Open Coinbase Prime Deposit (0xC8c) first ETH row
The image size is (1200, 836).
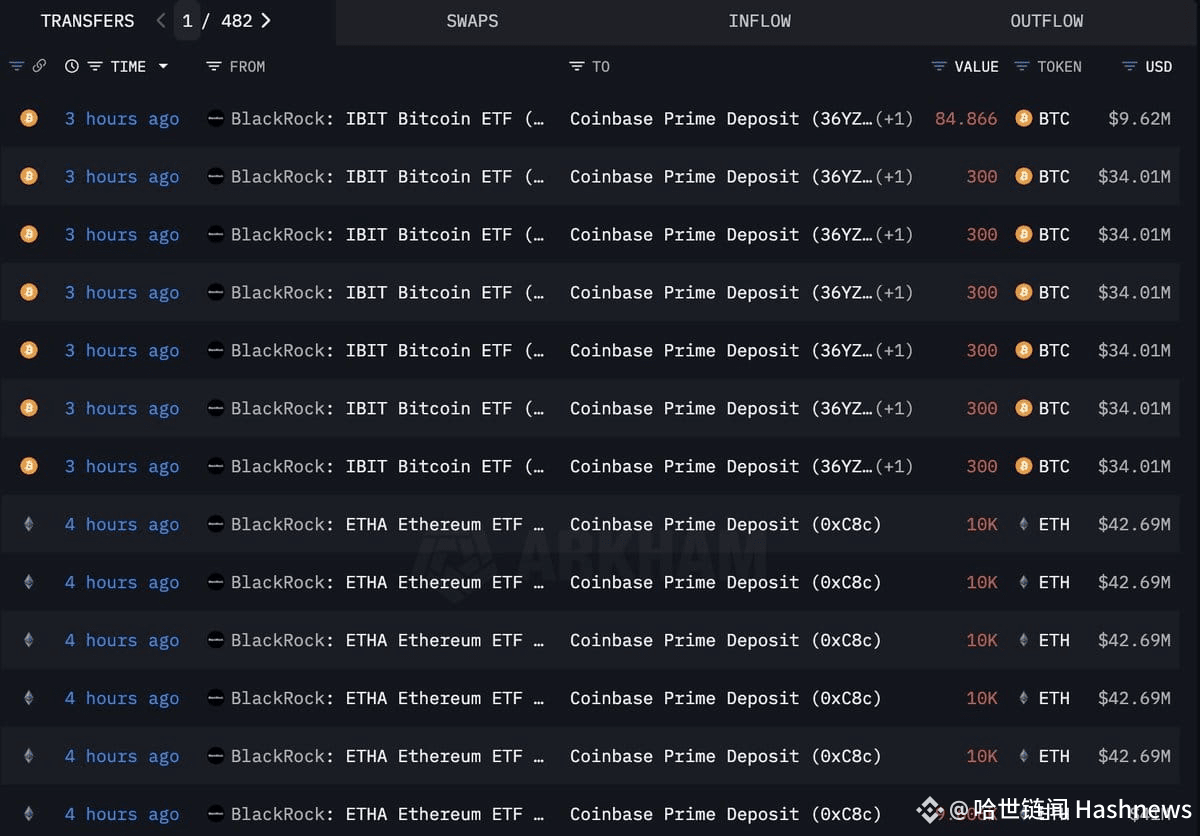pos(725,524)
